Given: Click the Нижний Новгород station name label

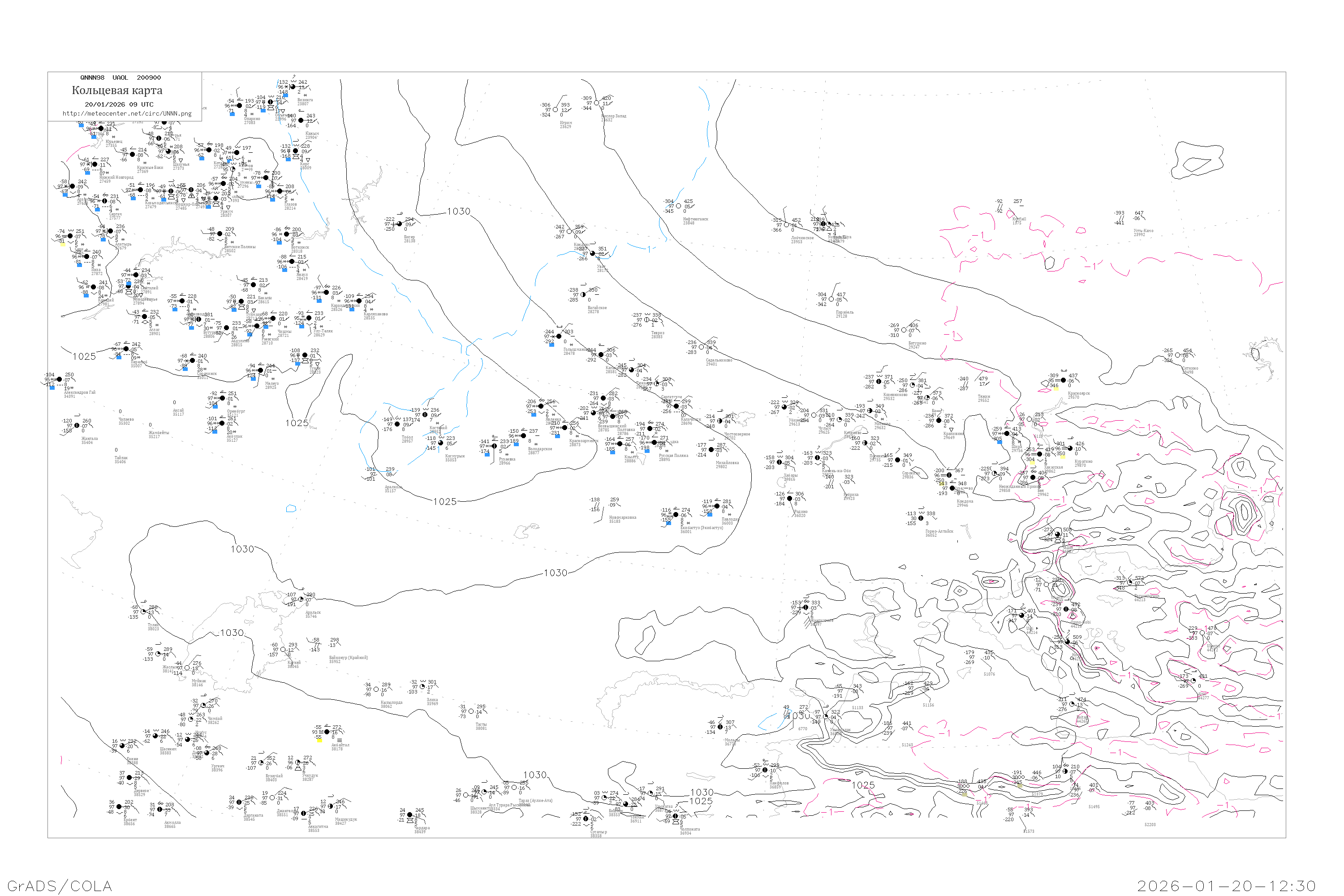Looking at the screenshot, I should [x=116, y=177].
